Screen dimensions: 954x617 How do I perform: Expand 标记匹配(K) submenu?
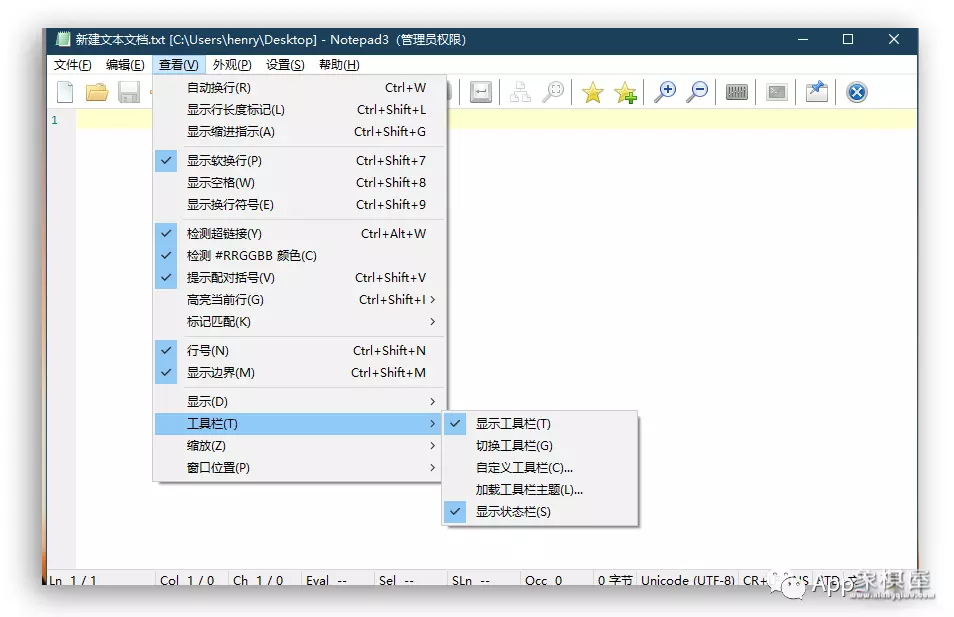click(x=300, y=321)
